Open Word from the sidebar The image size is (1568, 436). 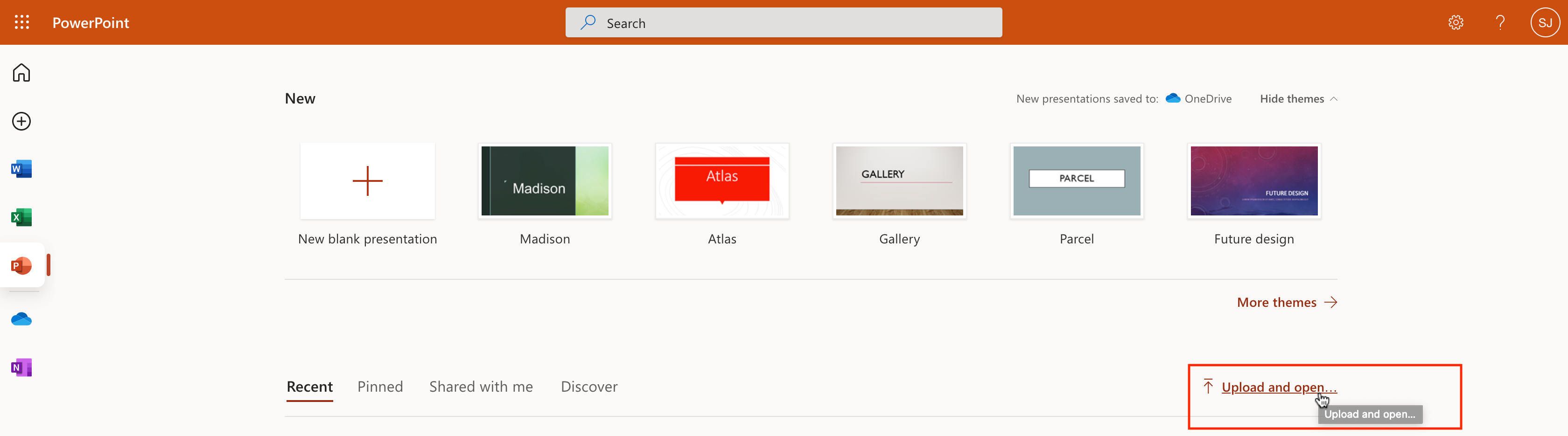tap(21, 169)
